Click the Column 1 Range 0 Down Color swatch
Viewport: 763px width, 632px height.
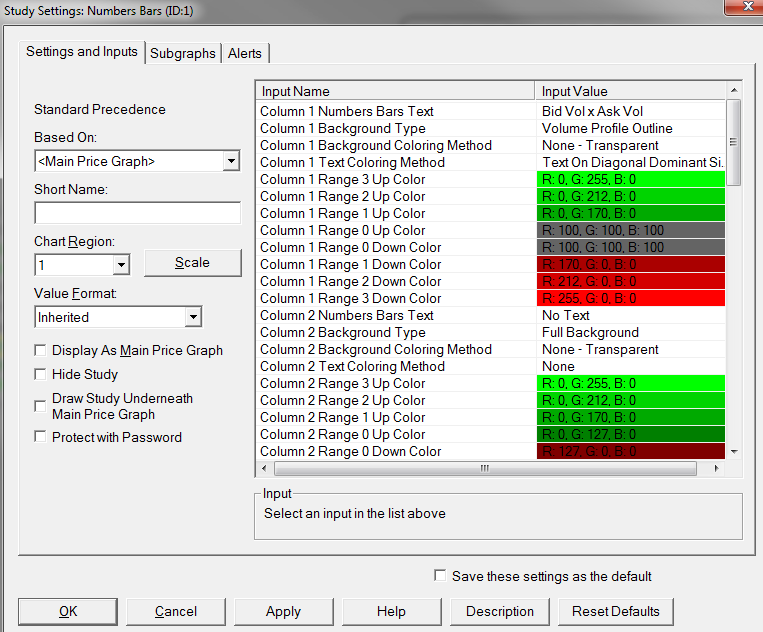pyautogui.click(x=631, y=248)
